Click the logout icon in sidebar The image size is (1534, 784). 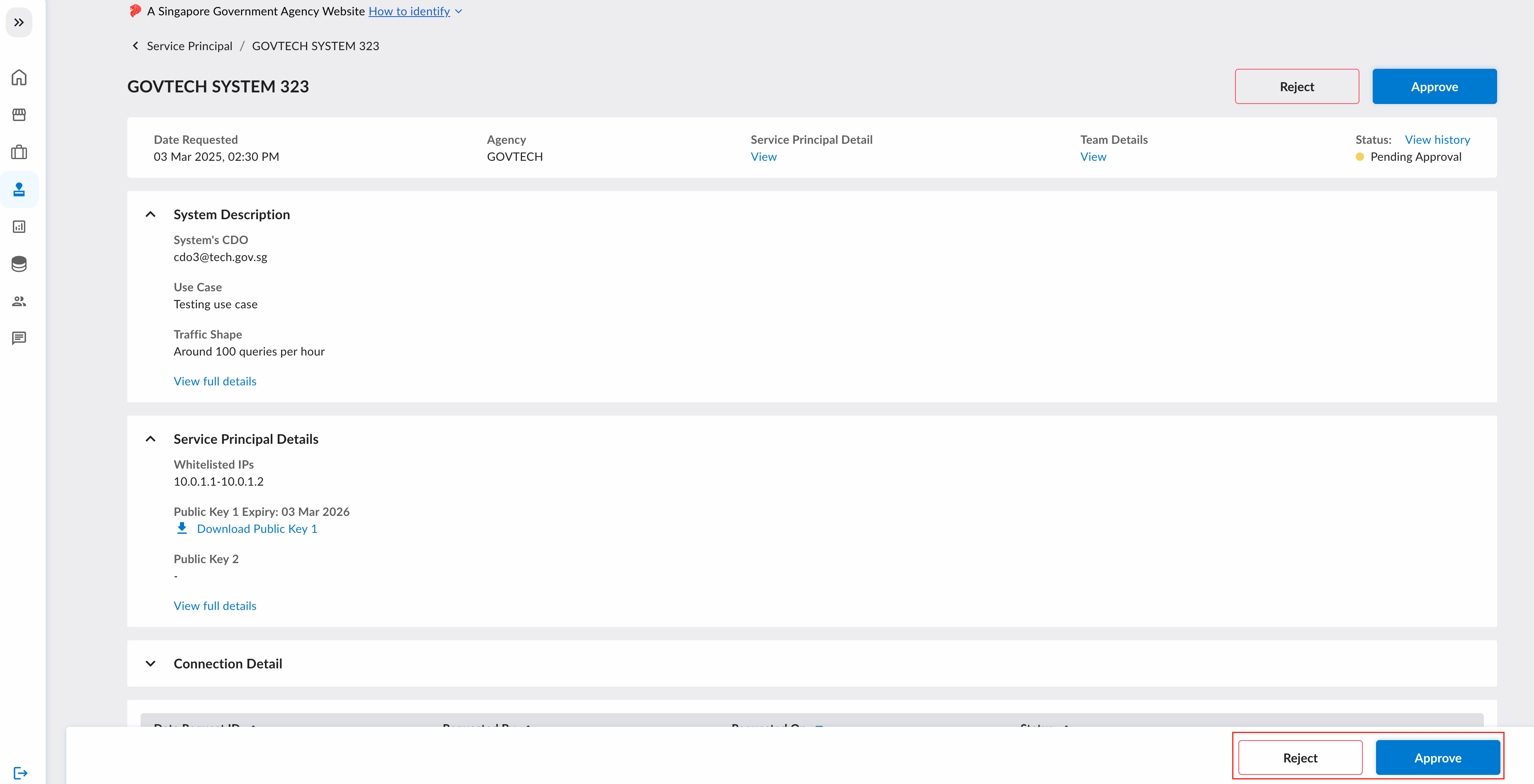tap(20, 773)
